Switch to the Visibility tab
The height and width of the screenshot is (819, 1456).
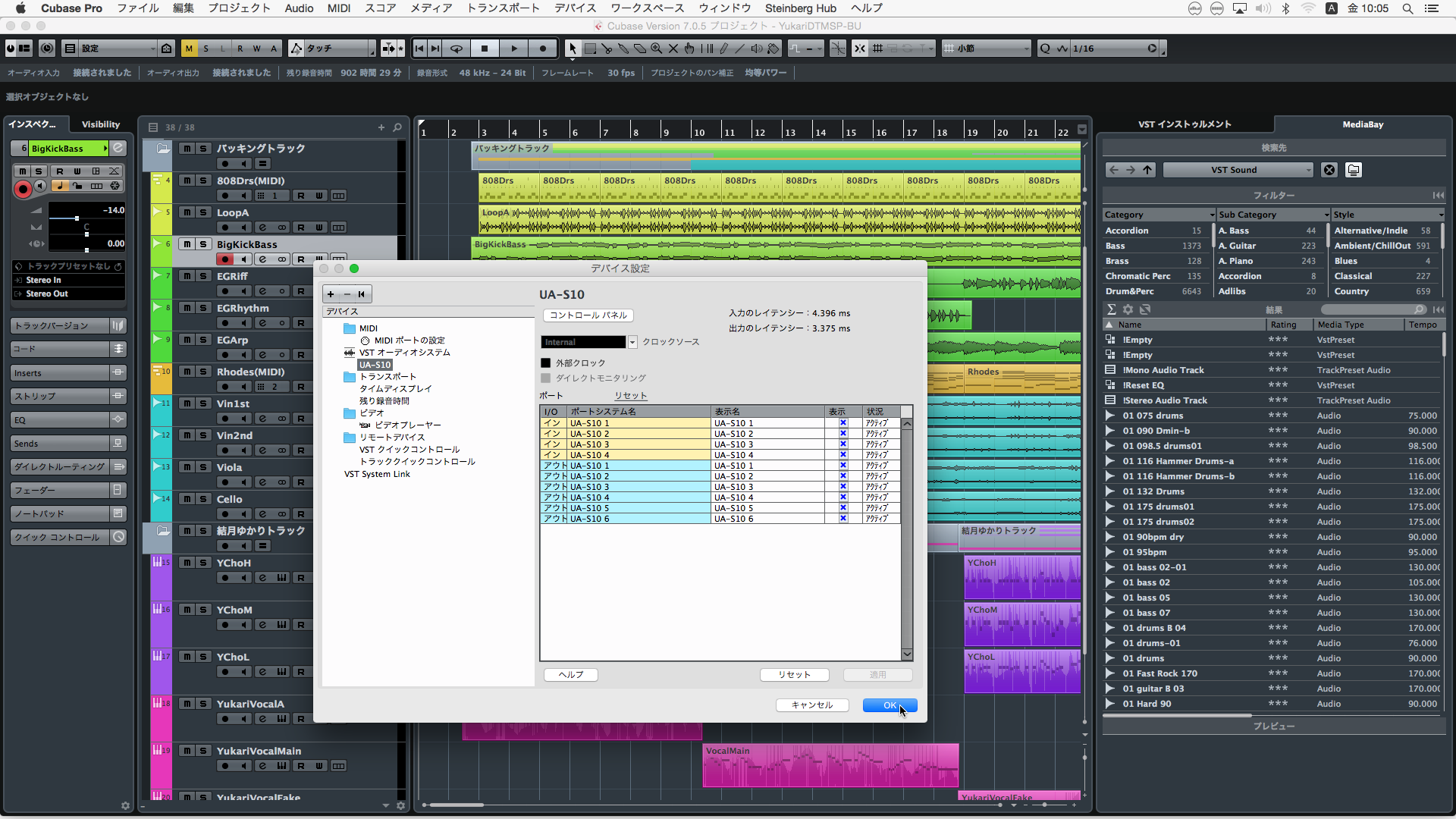coord(101,124)
